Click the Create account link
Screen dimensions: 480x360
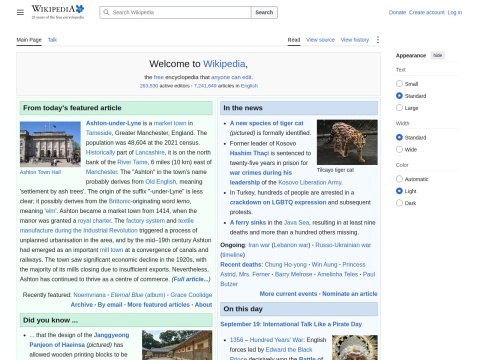[x=427, y=12]
